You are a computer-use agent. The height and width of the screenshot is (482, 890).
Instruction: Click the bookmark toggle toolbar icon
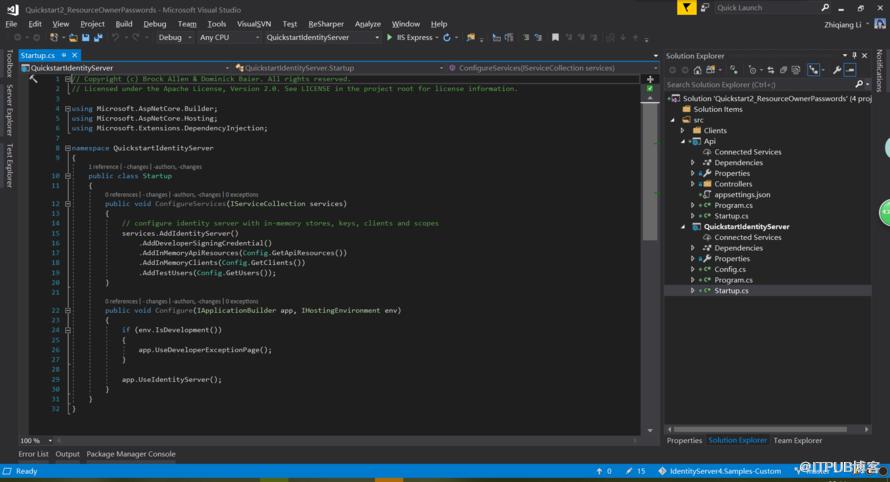[555, 37]
